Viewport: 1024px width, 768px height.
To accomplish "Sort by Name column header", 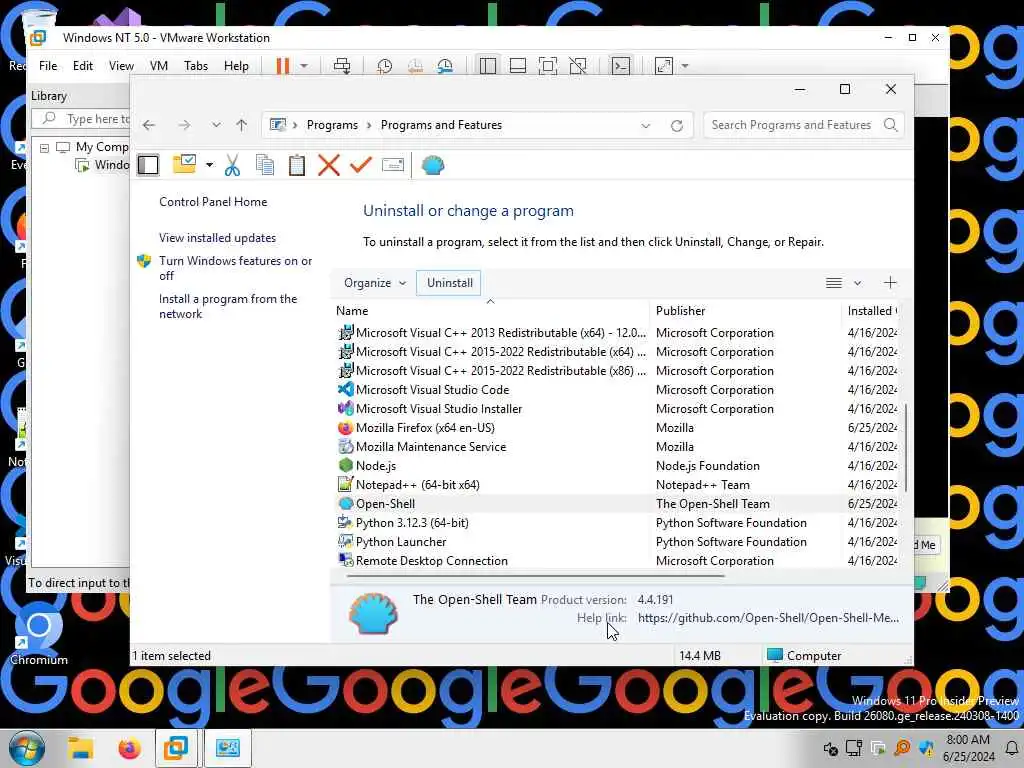I will (490, 311).
